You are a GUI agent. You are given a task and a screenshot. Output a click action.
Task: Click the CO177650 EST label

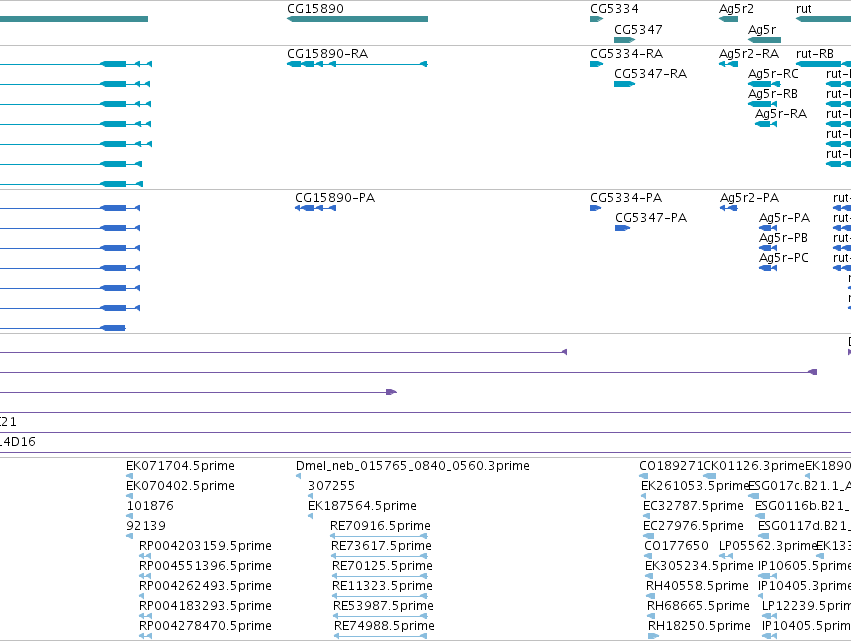(x=677, y=546)
